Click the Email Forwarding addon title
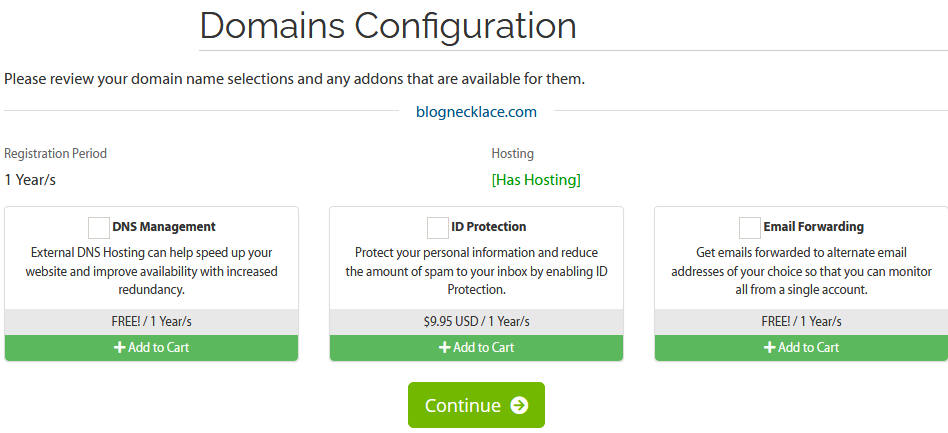 coord(813,227)
